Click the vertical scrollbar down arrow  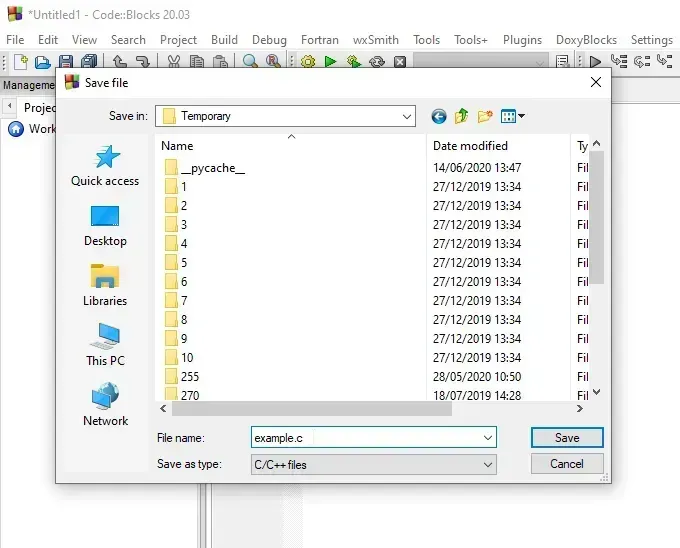pos(596,392)
